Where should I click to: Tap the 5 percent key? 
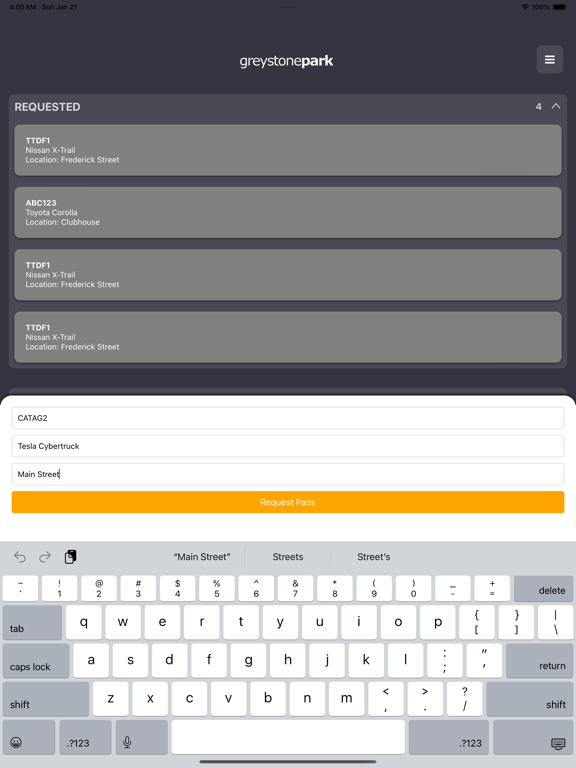pyautogui.click(x=216, y=588)
